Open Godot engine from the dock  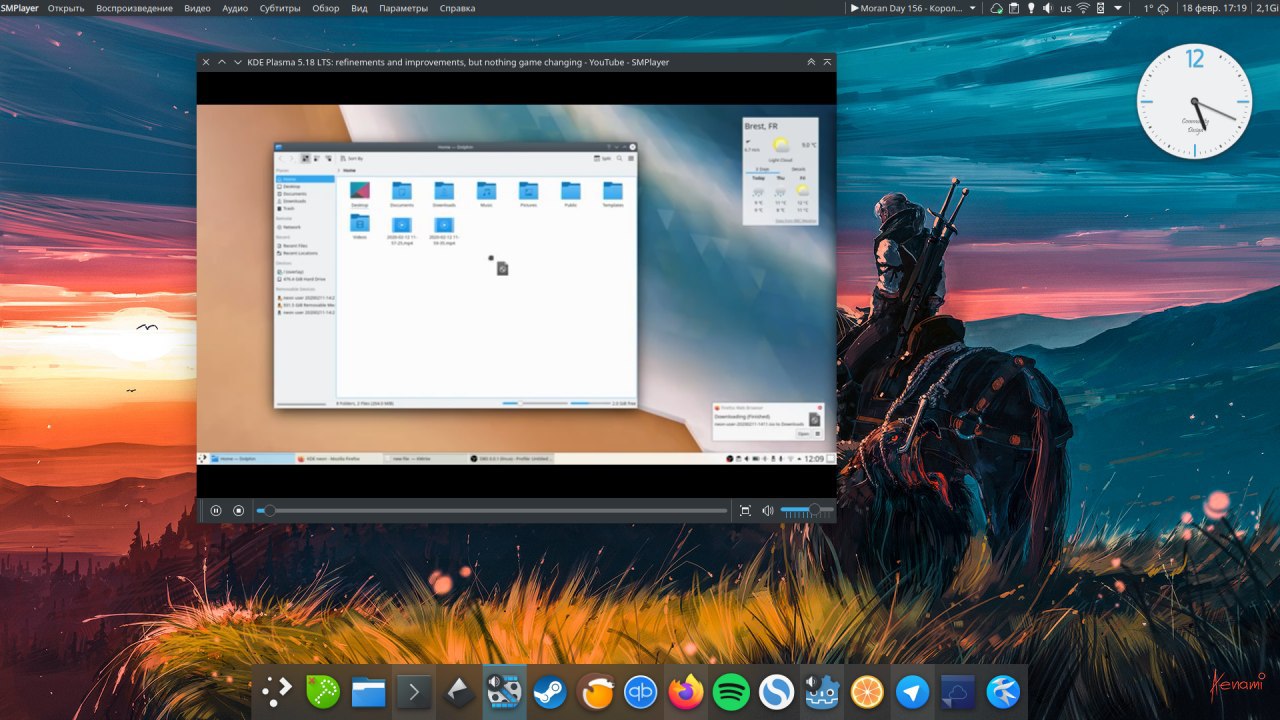[x=822, y=692]
